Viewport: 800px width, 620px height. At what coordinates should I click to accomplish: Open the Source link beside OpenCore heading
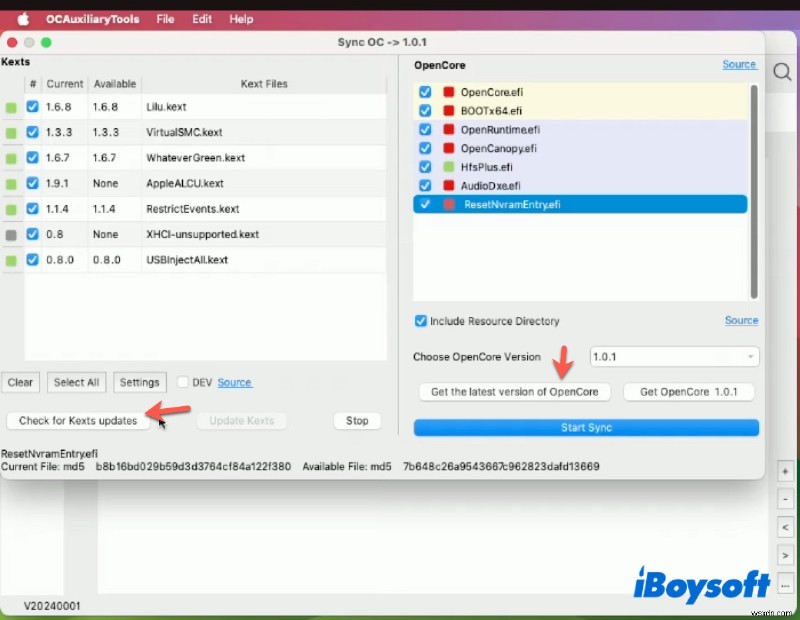click(739, 65)
